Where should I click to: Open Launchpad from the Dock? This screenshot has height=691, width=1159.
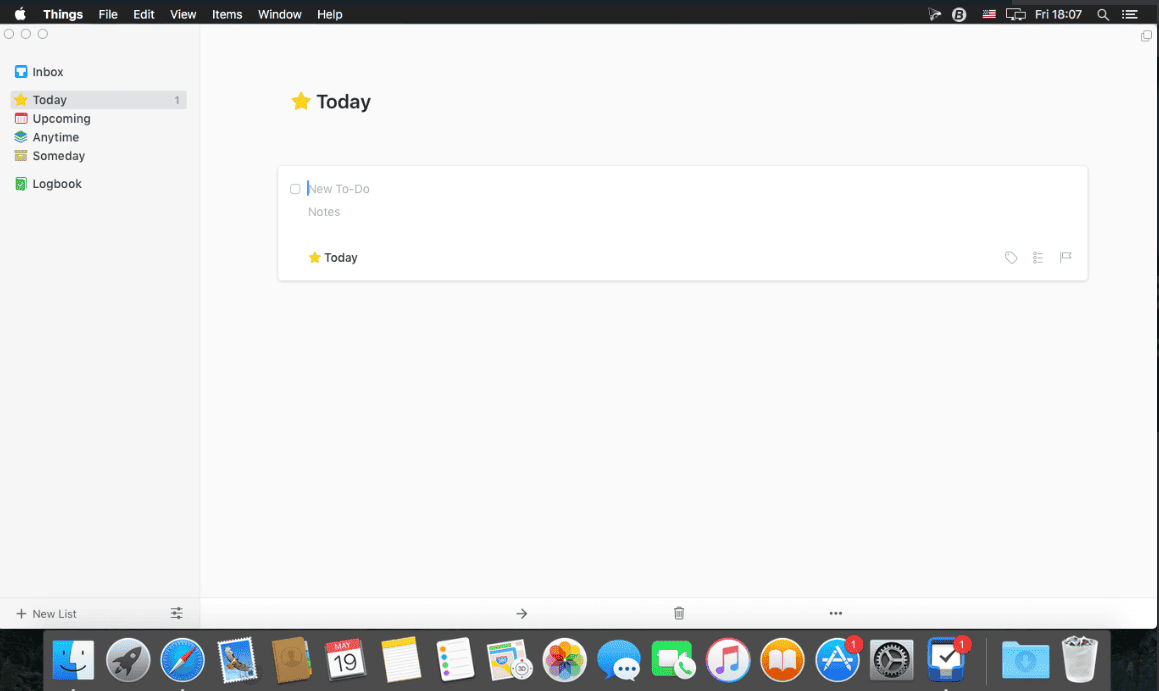point(128,660)
